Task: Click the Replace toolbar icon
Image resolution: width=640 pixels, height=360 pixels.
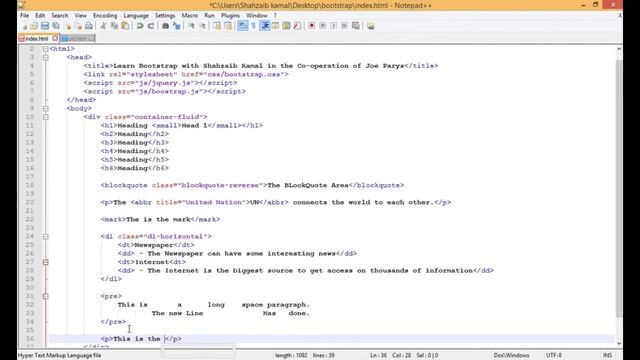Action: tap(176, 26)
